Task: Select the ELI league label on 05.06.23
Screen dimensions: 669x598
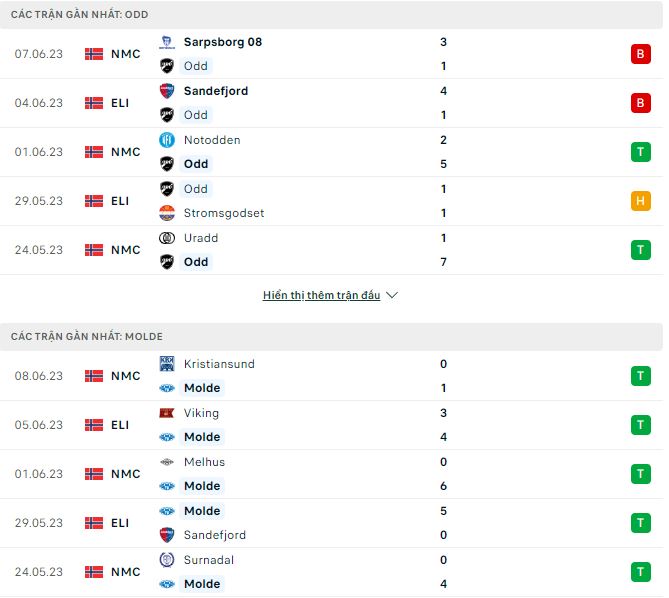Action: 120,425
